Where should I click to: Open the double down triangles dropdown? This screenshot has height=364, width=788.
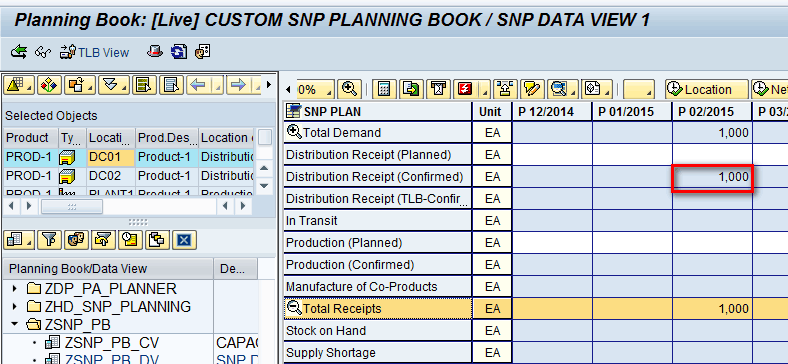click(114, 85)
